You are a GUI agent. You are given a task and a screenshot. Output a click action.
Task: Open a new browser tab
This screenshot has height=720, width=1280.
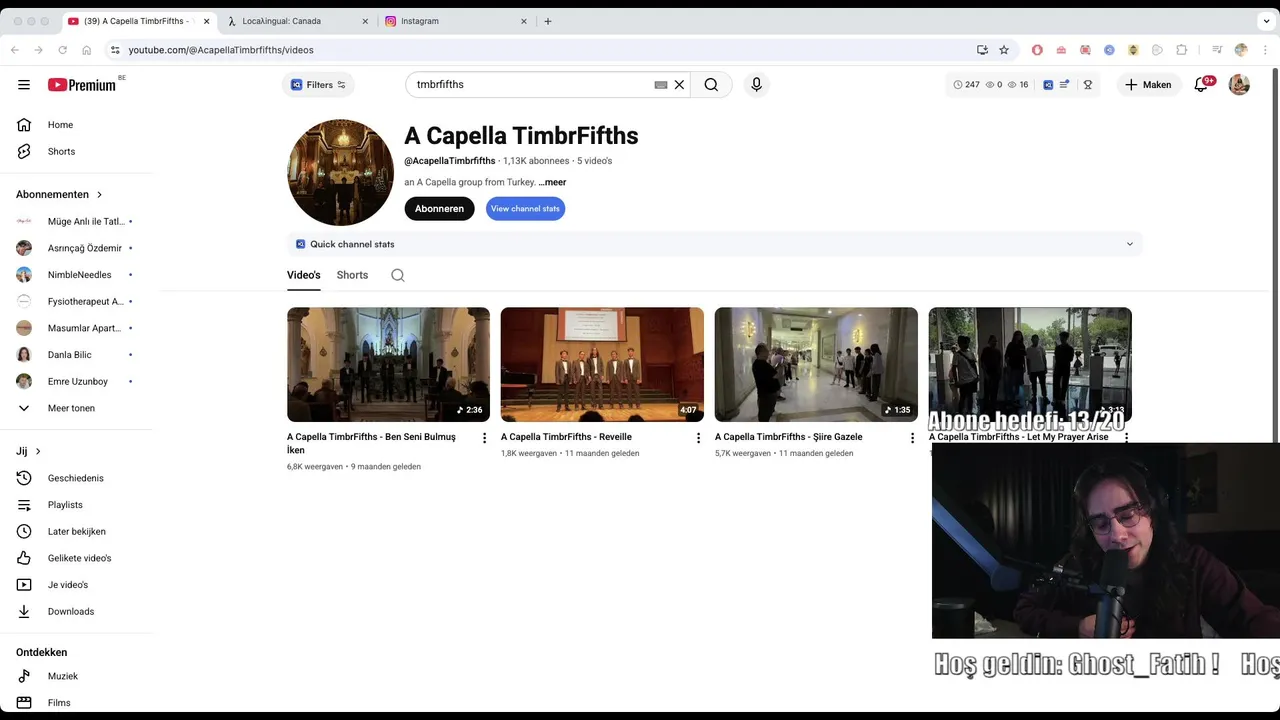(547, 21)
